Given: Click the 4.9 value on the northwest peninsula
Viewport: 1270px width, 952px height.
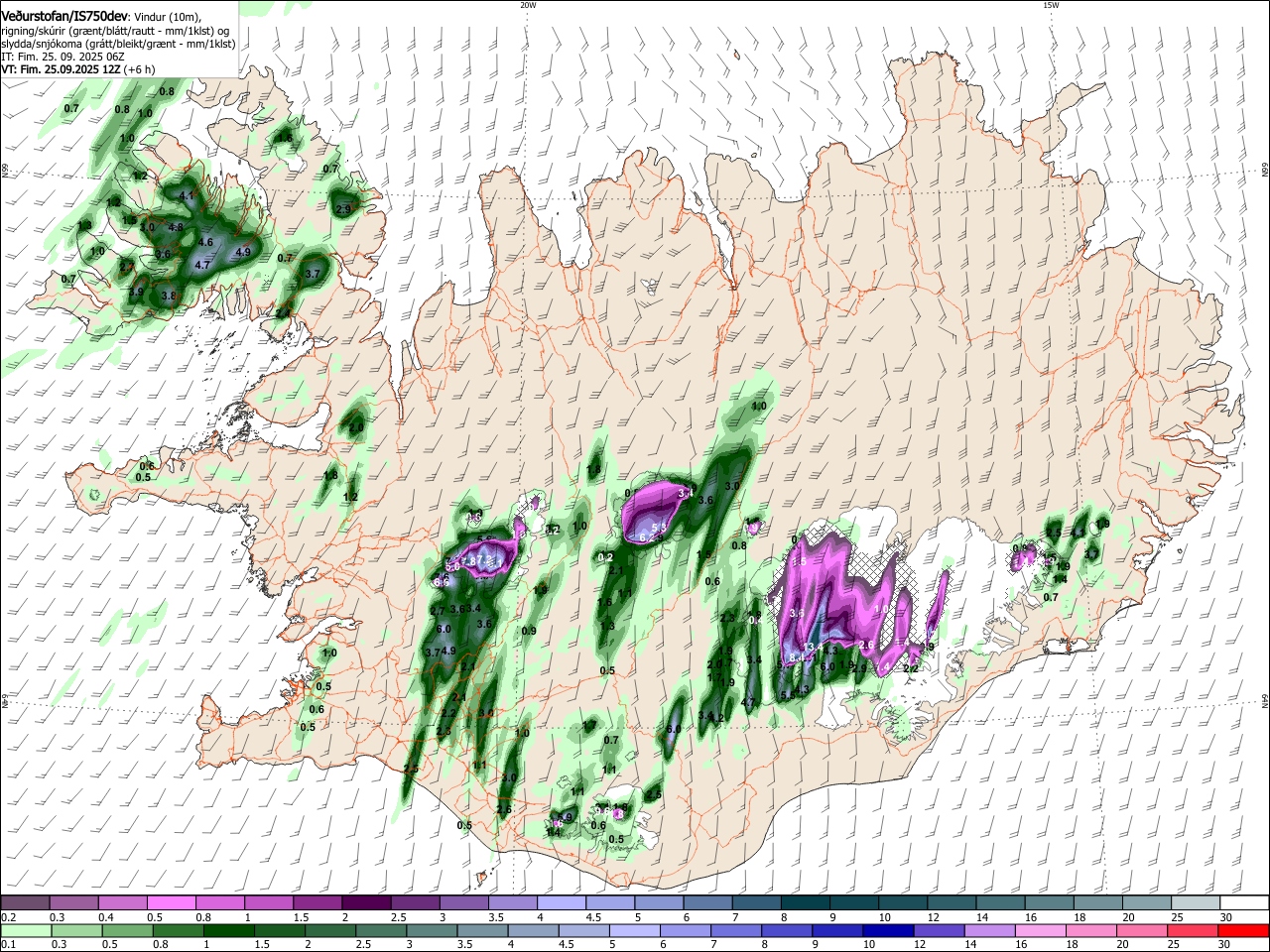Looking at the screenshot, I should tap(243, 253).
